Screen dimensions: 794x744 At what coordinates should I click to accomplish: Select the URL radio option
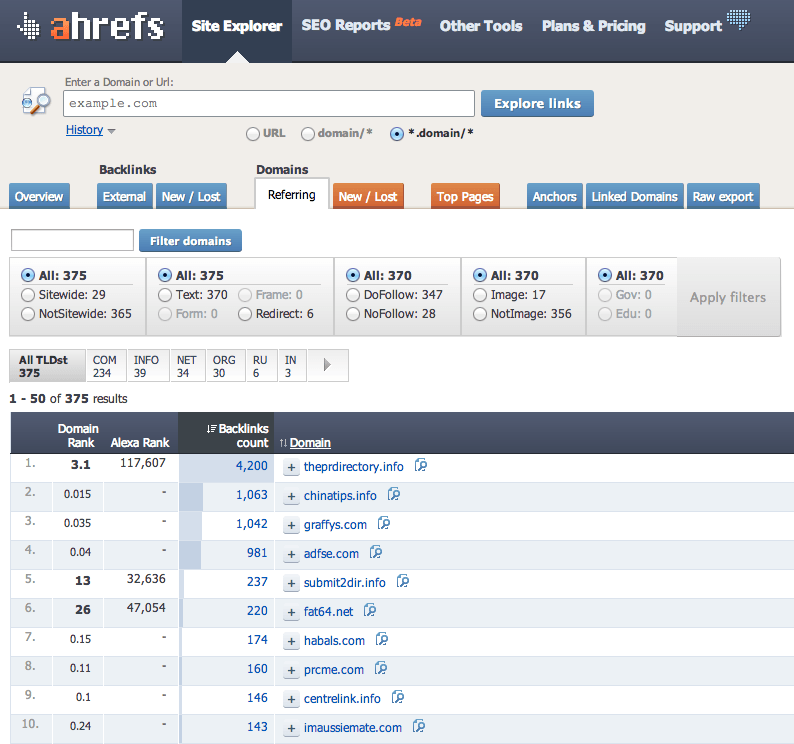pyautogui.click(x=253, y=134)
